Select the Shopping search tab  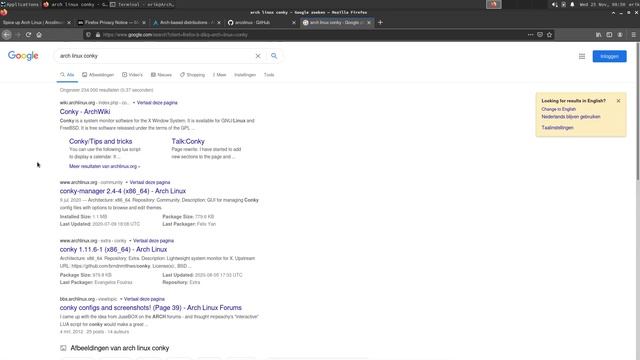(x=192, y=75)
